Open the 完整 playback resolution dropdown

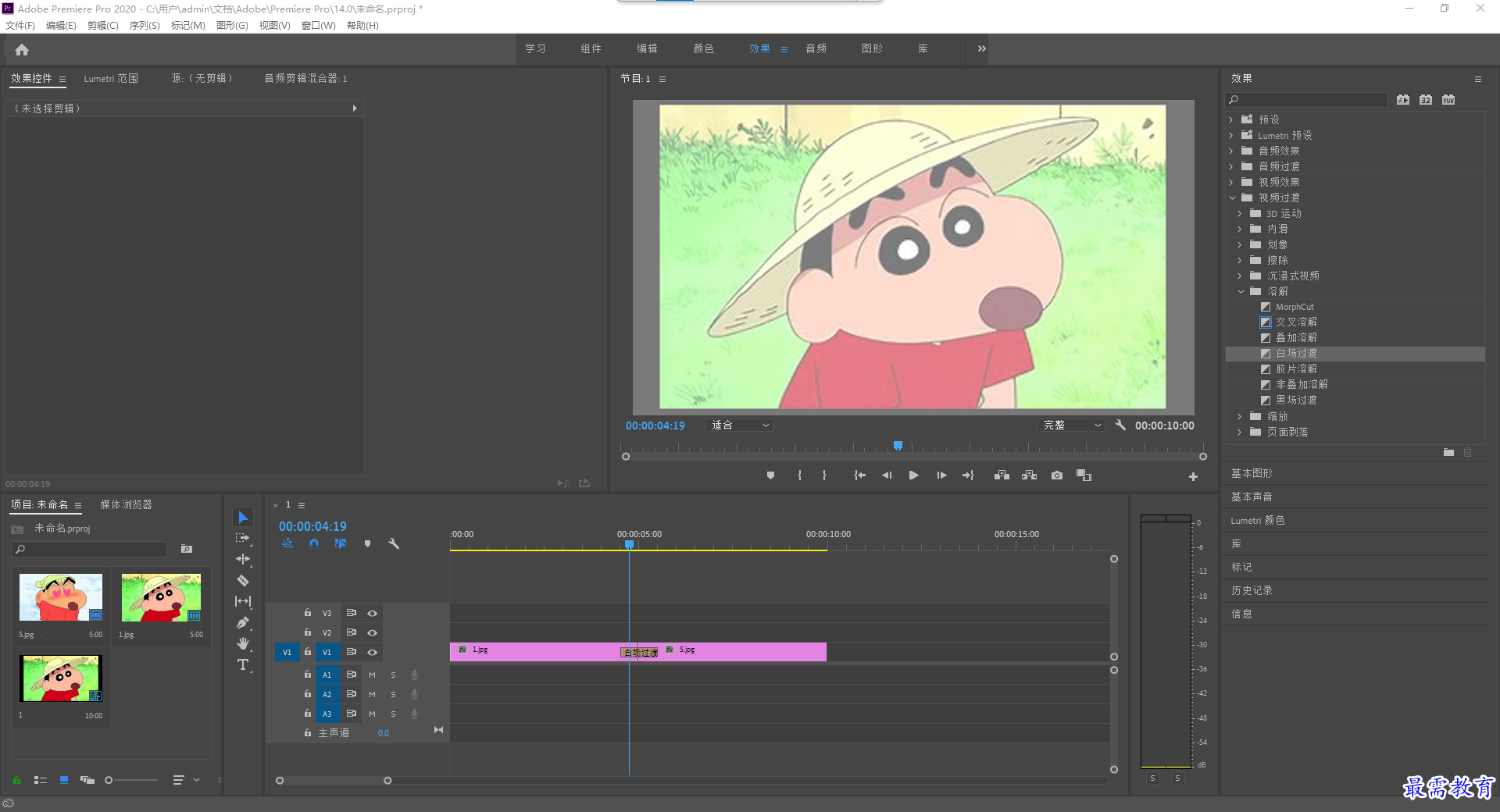pyautogui.click(x=1073, y=426)
